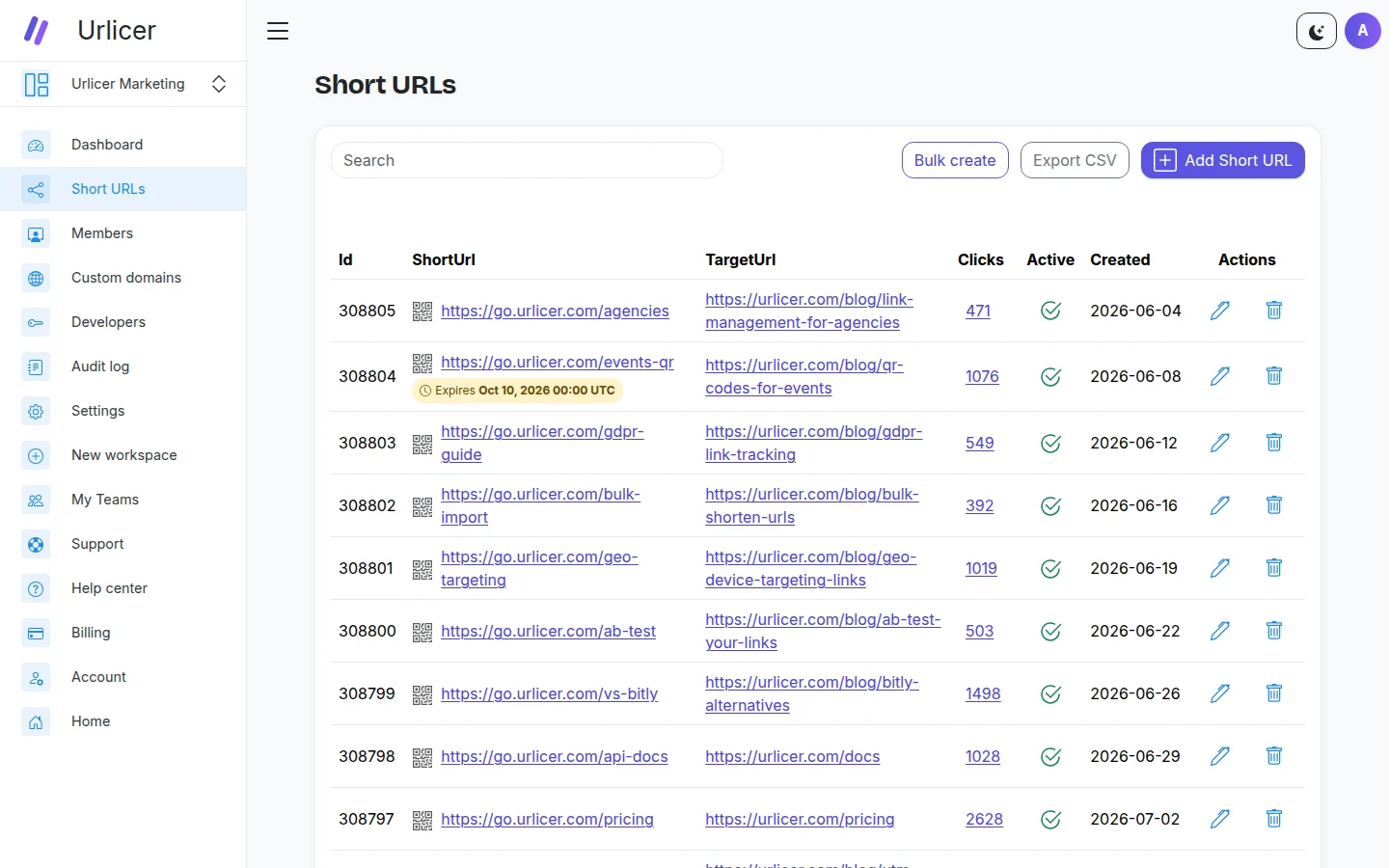This screenshot has width=1389, height=868.
Task: Edit the short URL with id 308804
Action: tap(1220, 376)
